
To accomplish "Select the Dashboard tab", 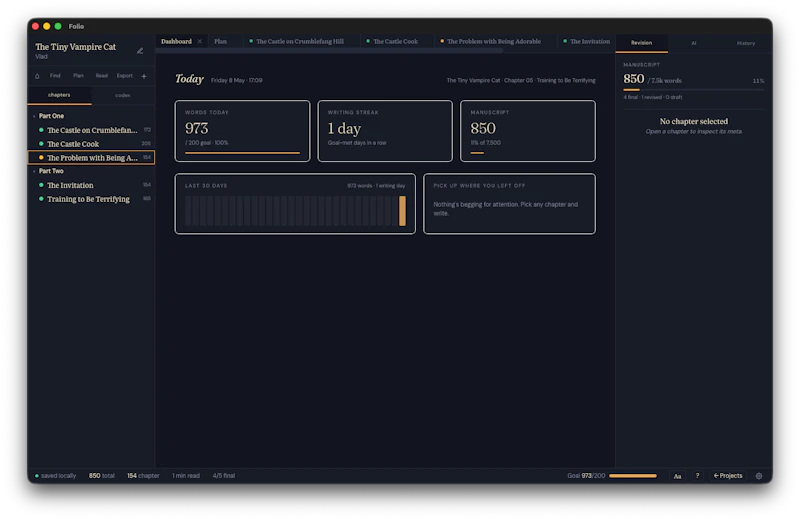I will [x=176, y=41].
